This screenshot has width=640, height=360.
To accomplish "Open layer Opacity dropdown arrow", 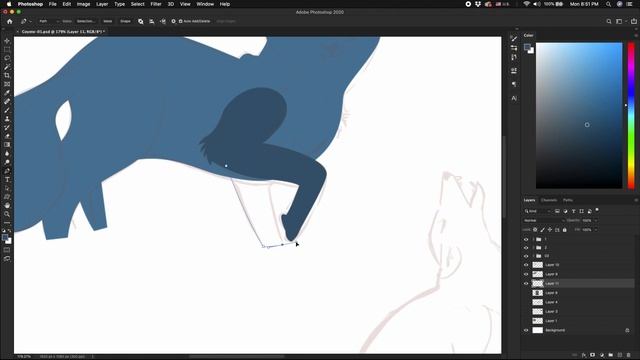I will 596,220.
